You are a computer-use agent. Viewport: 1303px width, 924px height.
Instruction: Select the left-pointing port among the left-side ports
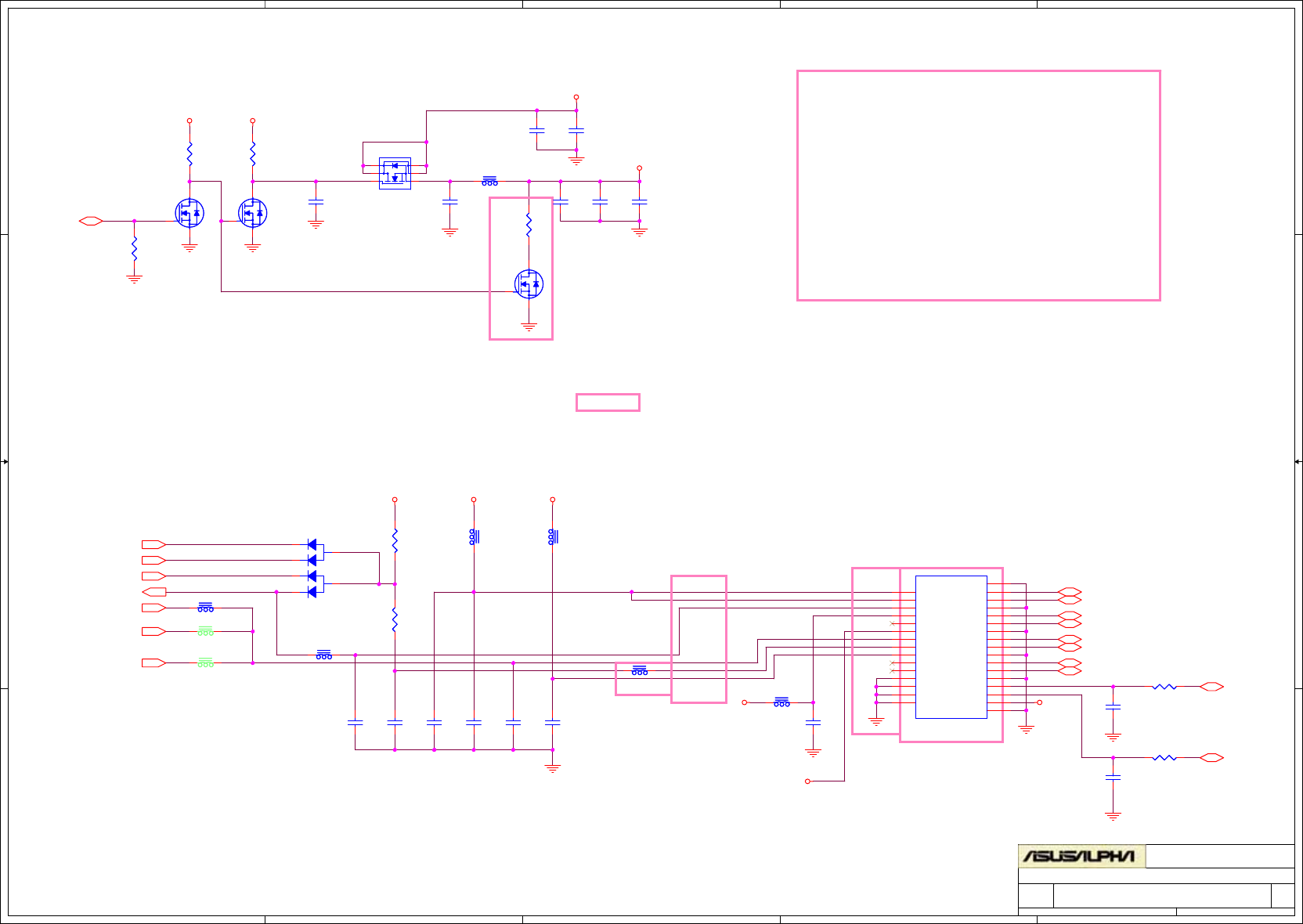point(153,592)
